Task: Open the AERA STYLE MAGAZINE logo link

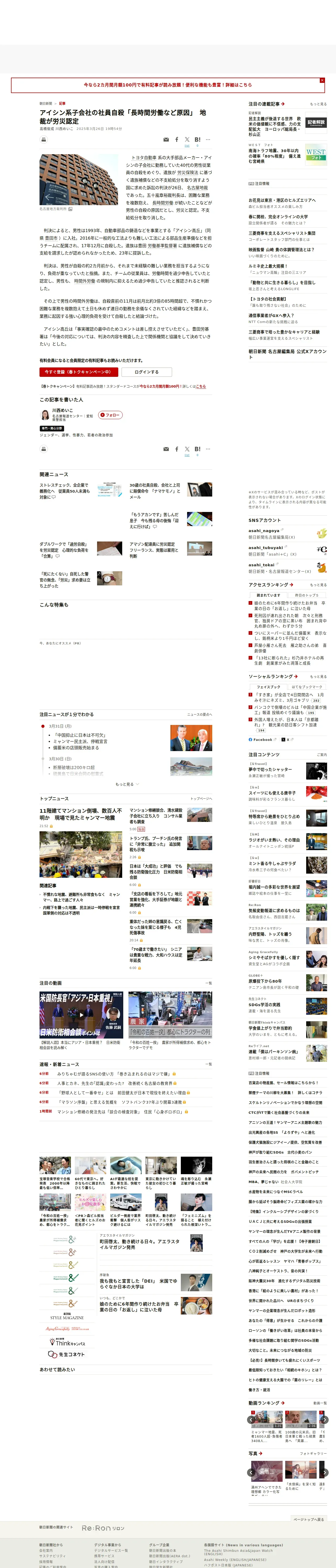Action: tap(67, 1316)
